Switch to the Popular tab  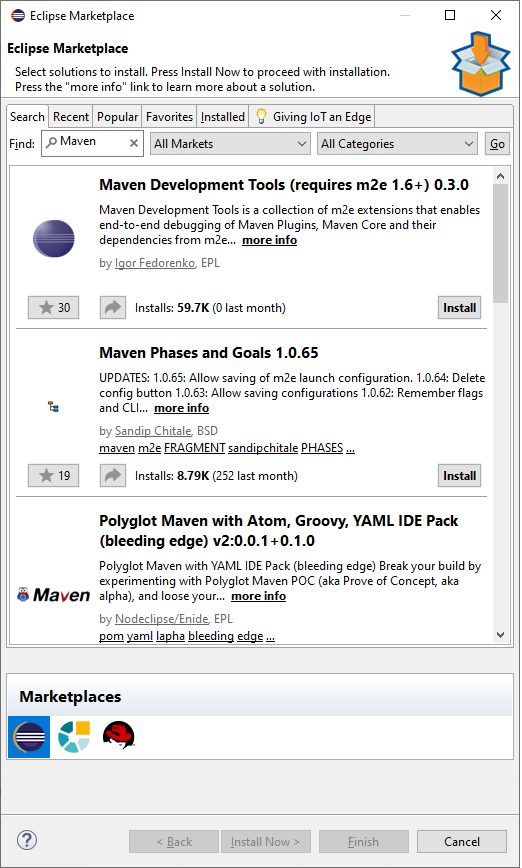[x=117, y=117]
